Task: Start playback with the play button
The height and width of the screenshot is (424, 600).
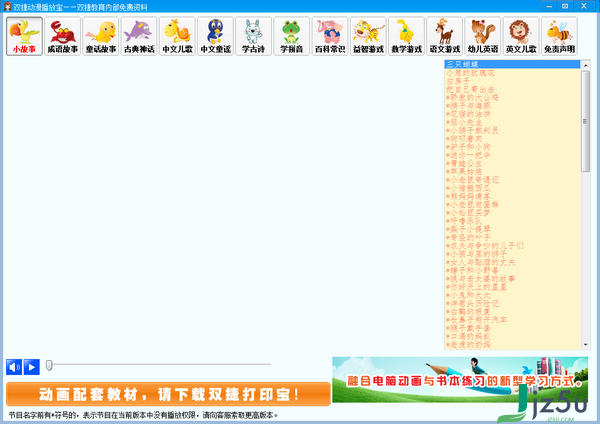Action: [32, 367]
